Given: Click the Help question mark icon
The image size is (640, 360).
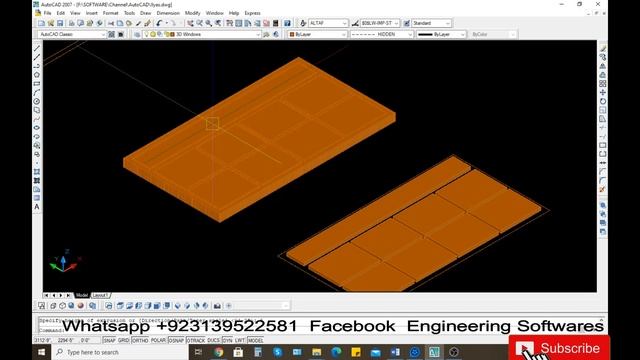Looking at the screenshot, I should (287, 23).
